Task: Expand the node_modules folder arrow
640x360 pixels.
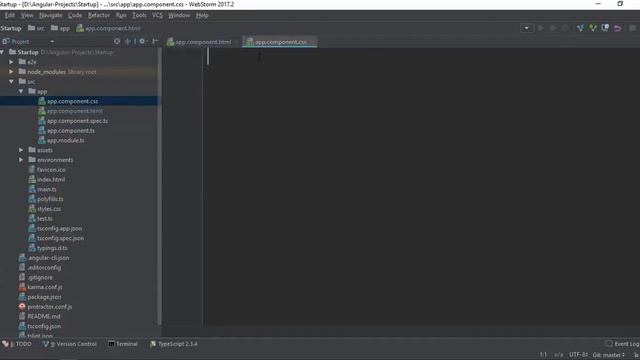Action: [11, 71]
